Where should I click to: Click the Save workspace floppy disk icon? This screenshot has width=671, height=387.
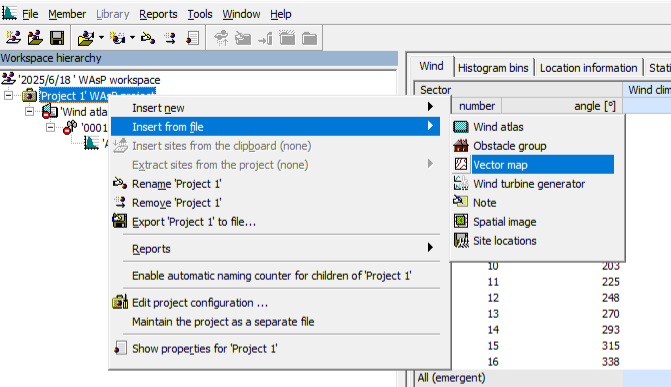point(57,38)
